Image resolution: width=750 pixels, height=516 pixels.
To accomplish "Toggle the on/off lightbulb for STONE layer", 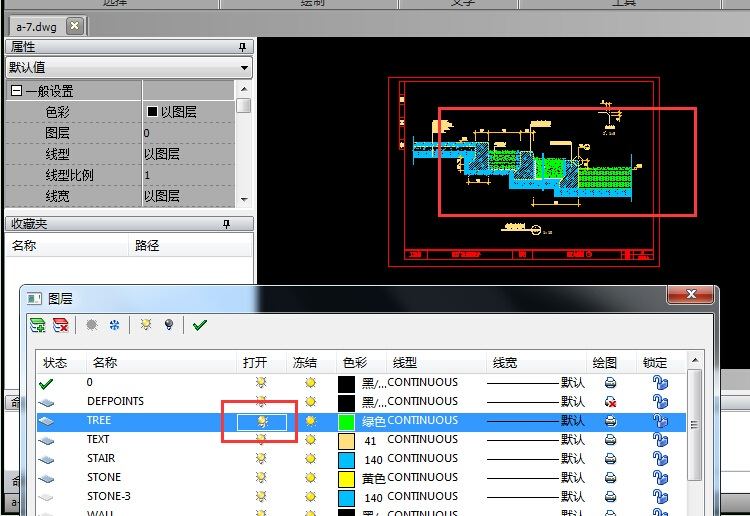I will 261,477.
